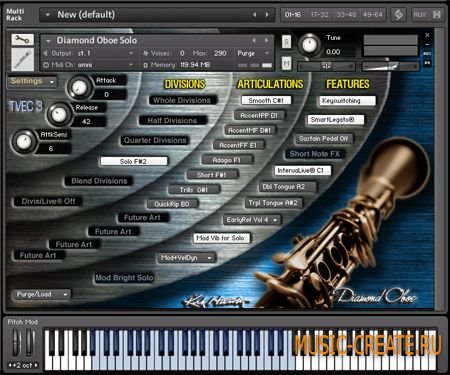Screen dimensions: 450x375
Task: Click the Max voices value 290
Action: tap(220, 53)
